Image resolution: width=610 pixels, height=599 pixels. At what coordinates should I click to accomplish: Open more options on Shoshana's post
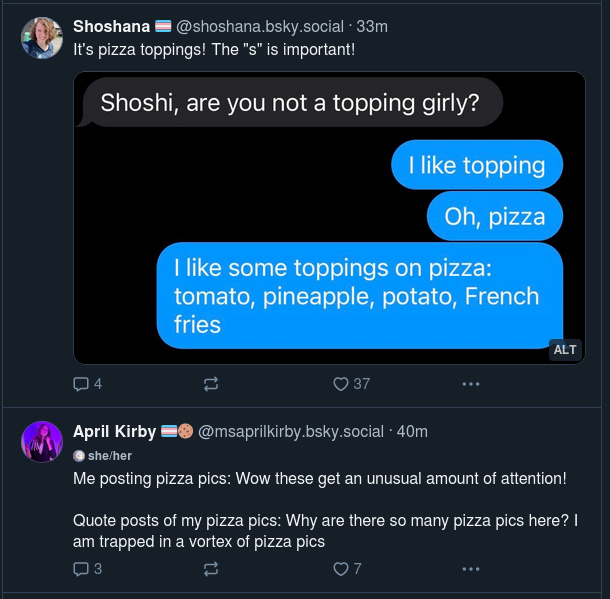[x=470, y=383]
